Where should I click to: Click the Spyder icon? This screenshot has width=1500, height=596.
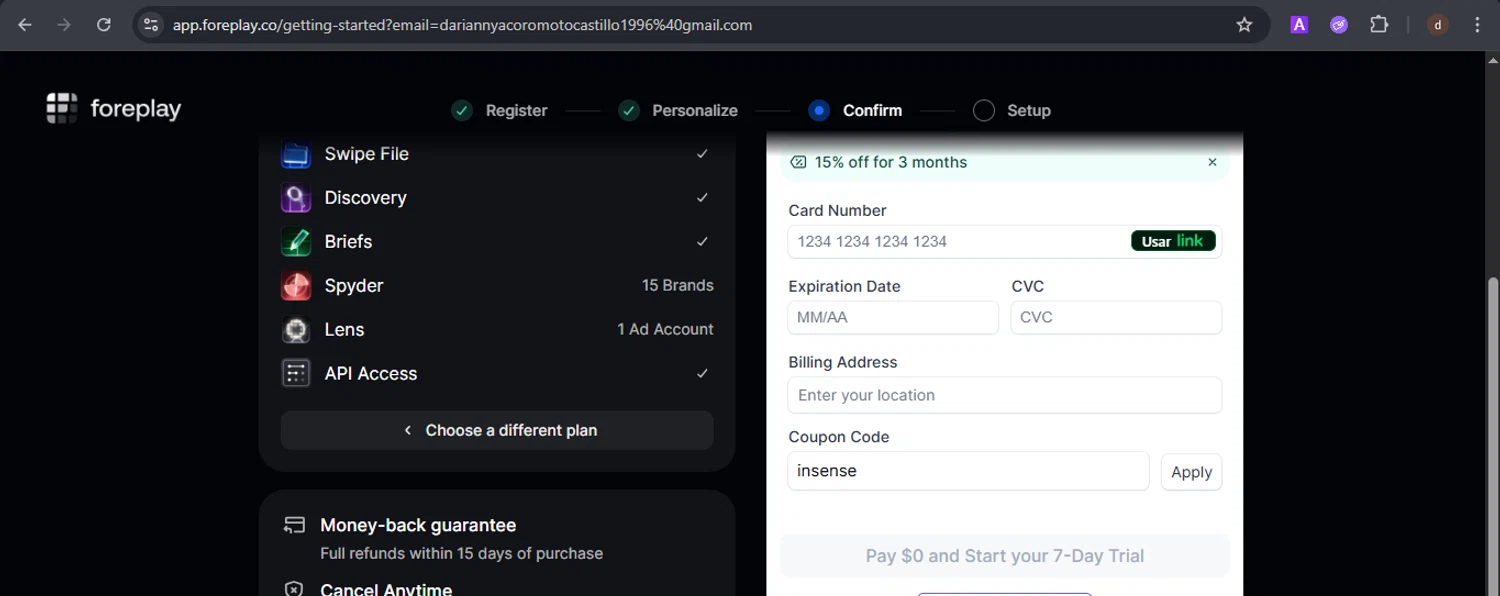tap(296, 286)
